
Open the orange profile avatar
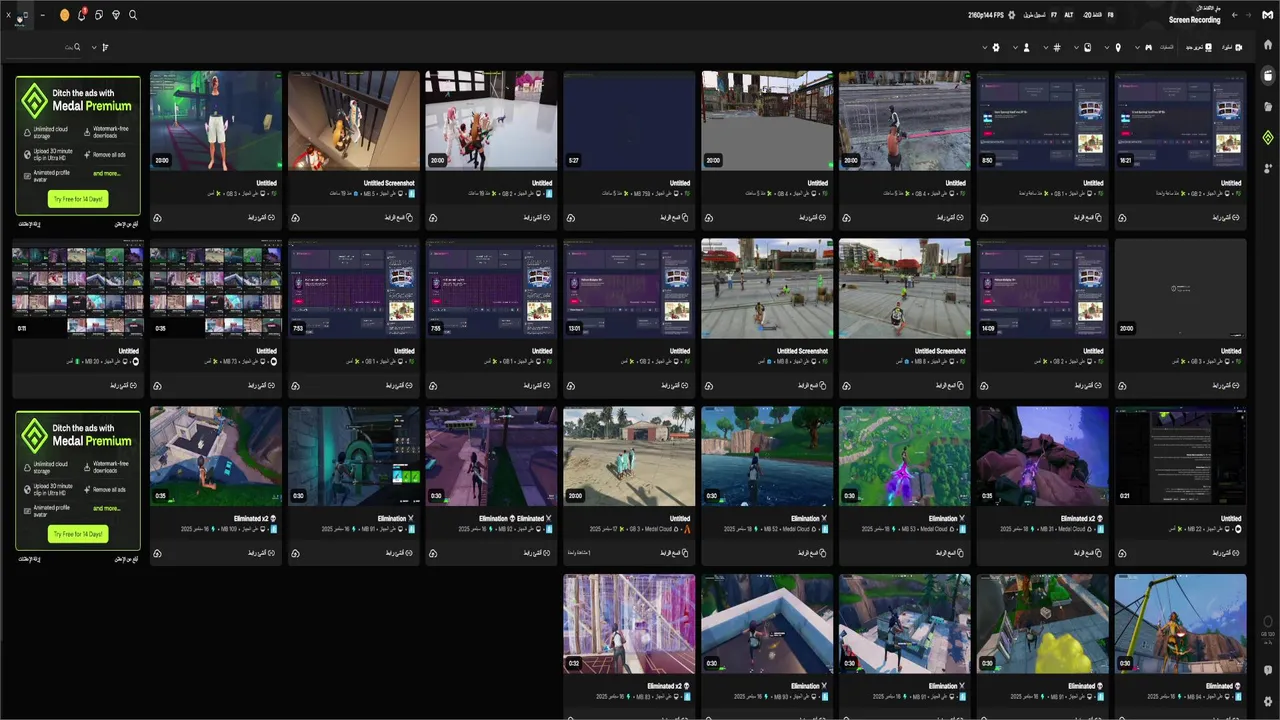point(65,15)
